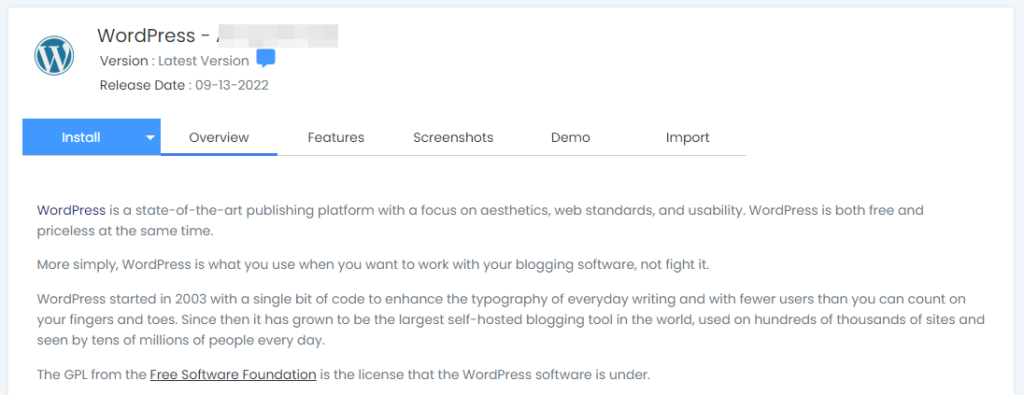Viewport: 1024px width, 395px height.
Task: Click the 'Release Date' label
Action: point(142,86)
